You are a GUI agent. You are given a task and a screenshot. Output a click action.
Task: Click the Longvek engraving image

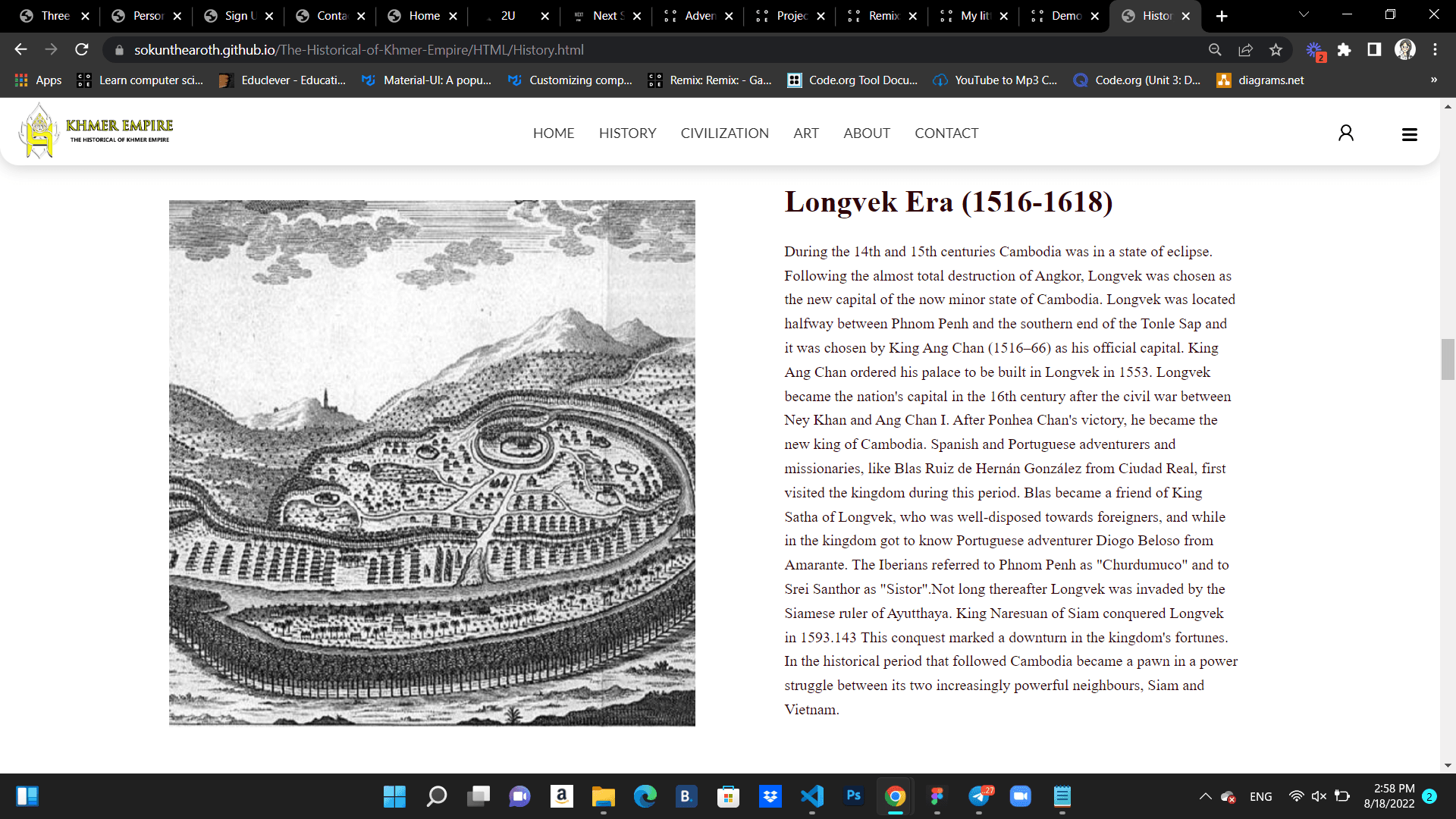431,463
